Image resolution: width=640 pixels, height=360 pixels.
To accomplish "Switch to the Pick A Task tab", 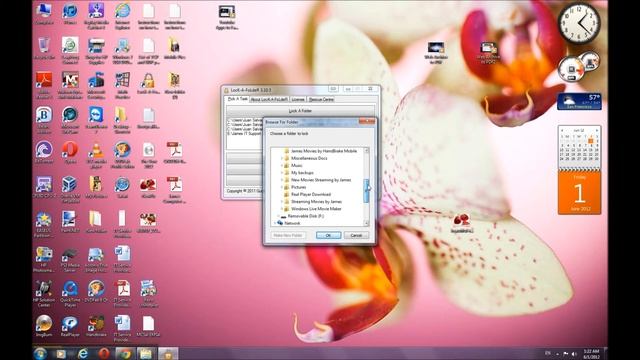I will [238, 99].
